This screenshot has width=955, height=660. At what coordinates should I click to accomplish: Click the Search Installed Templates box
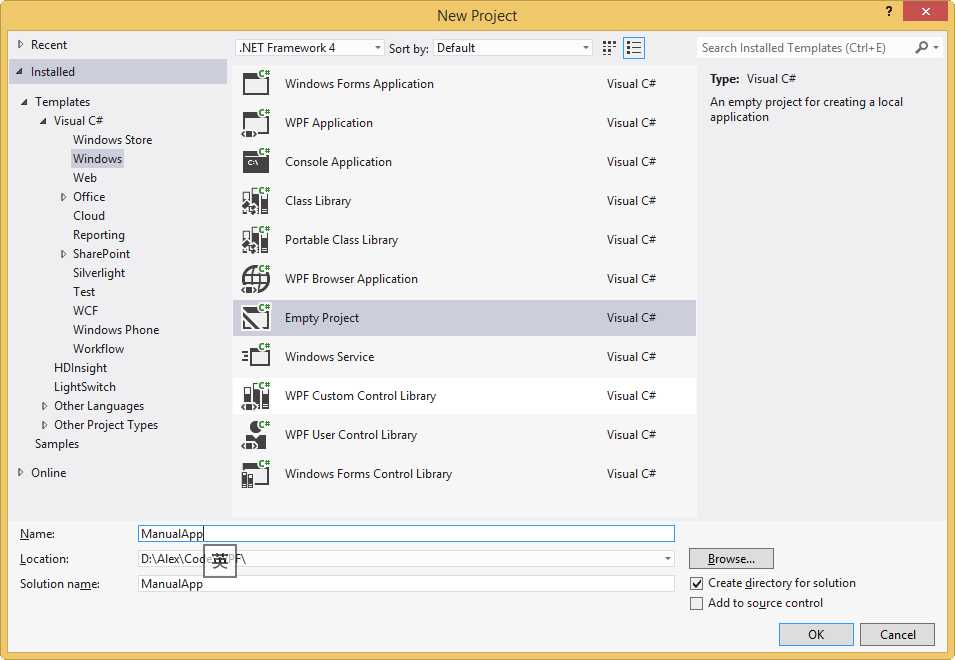point(804,47)
